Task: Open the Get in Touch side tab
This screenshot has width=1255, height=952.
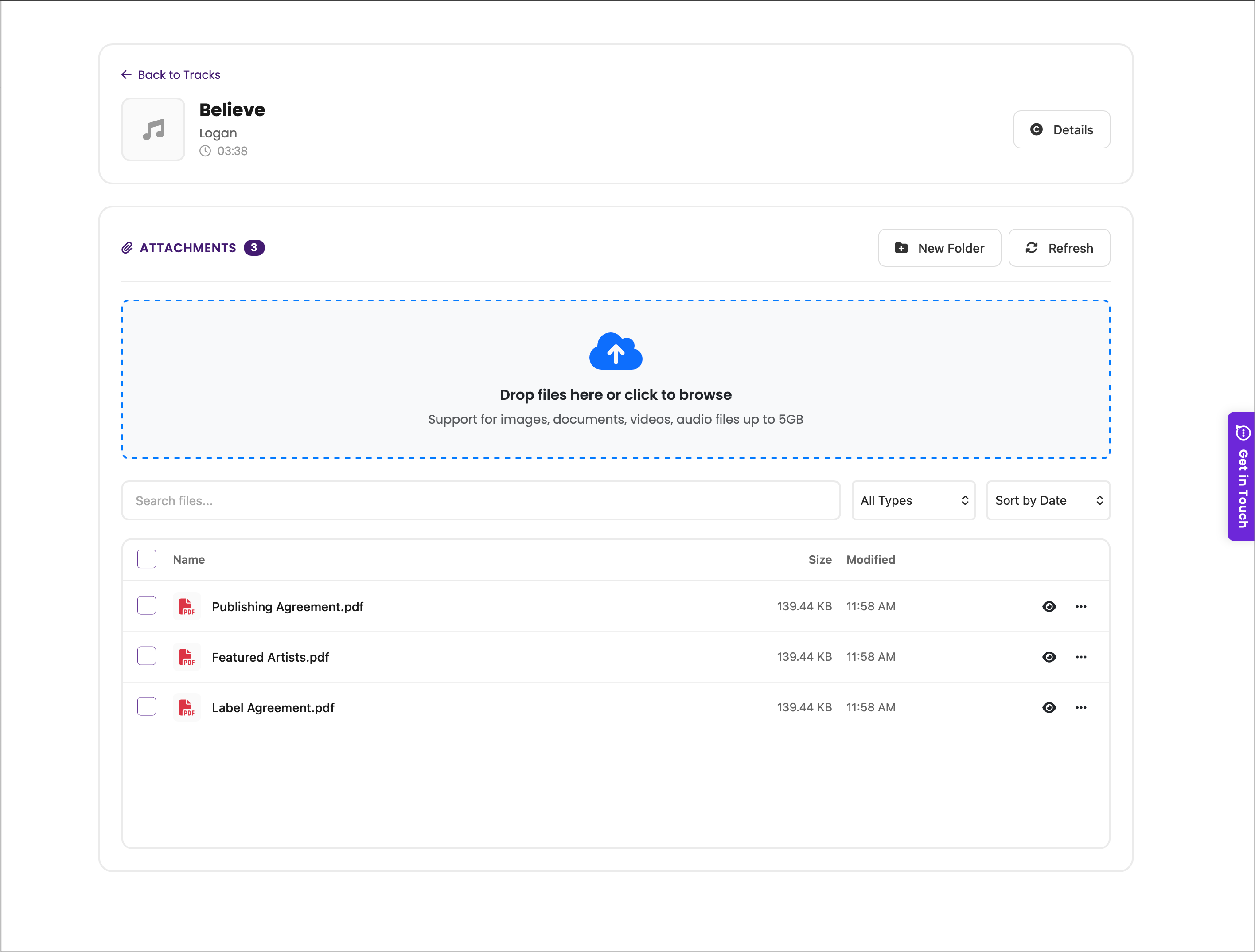Action: coord(1242,476)
